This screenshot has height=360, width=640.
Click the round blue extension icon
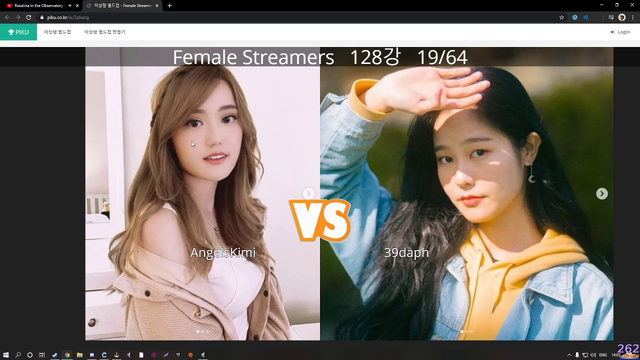pyautogui.click(x=575, y=18)
